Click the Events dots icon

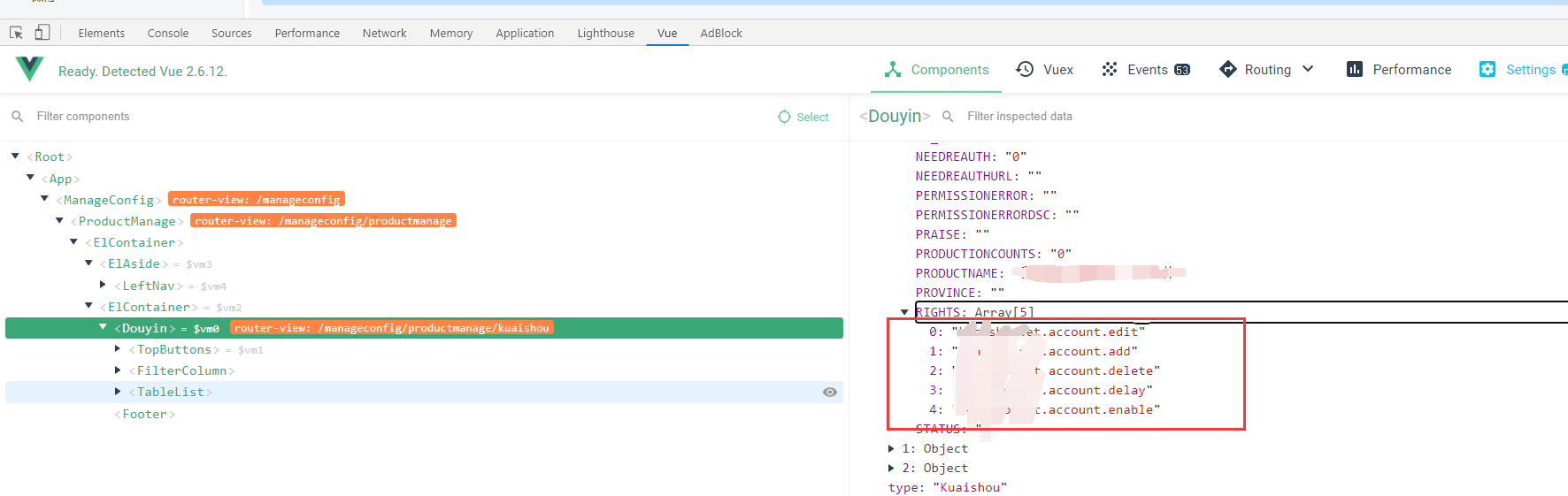point(1110,69)
